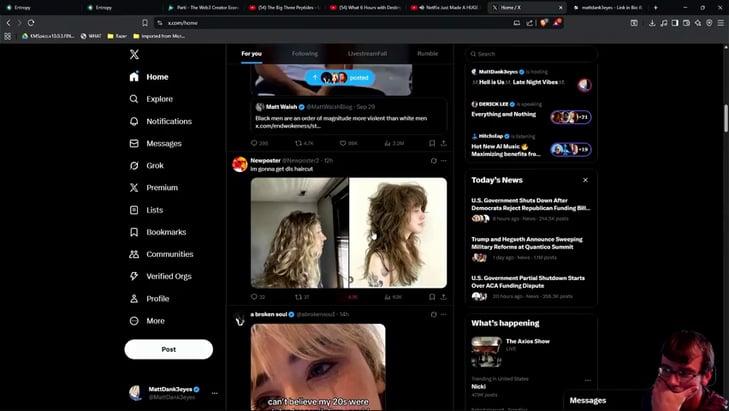This screenshot has width=729, height=411.
Task: Open The Axios Show live item
Action: 531,351
